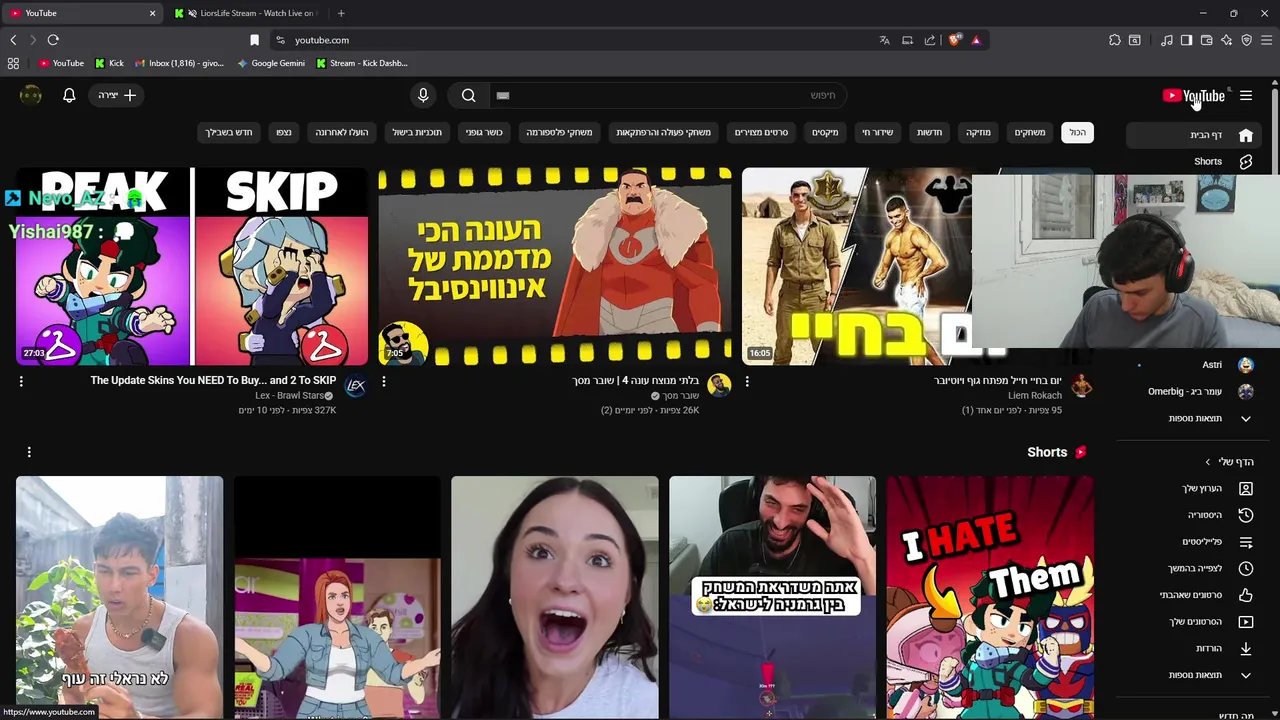The image size is (1280, 720).
Task: Select the 'שידור חי' filter chip
Action: point(878,132)
